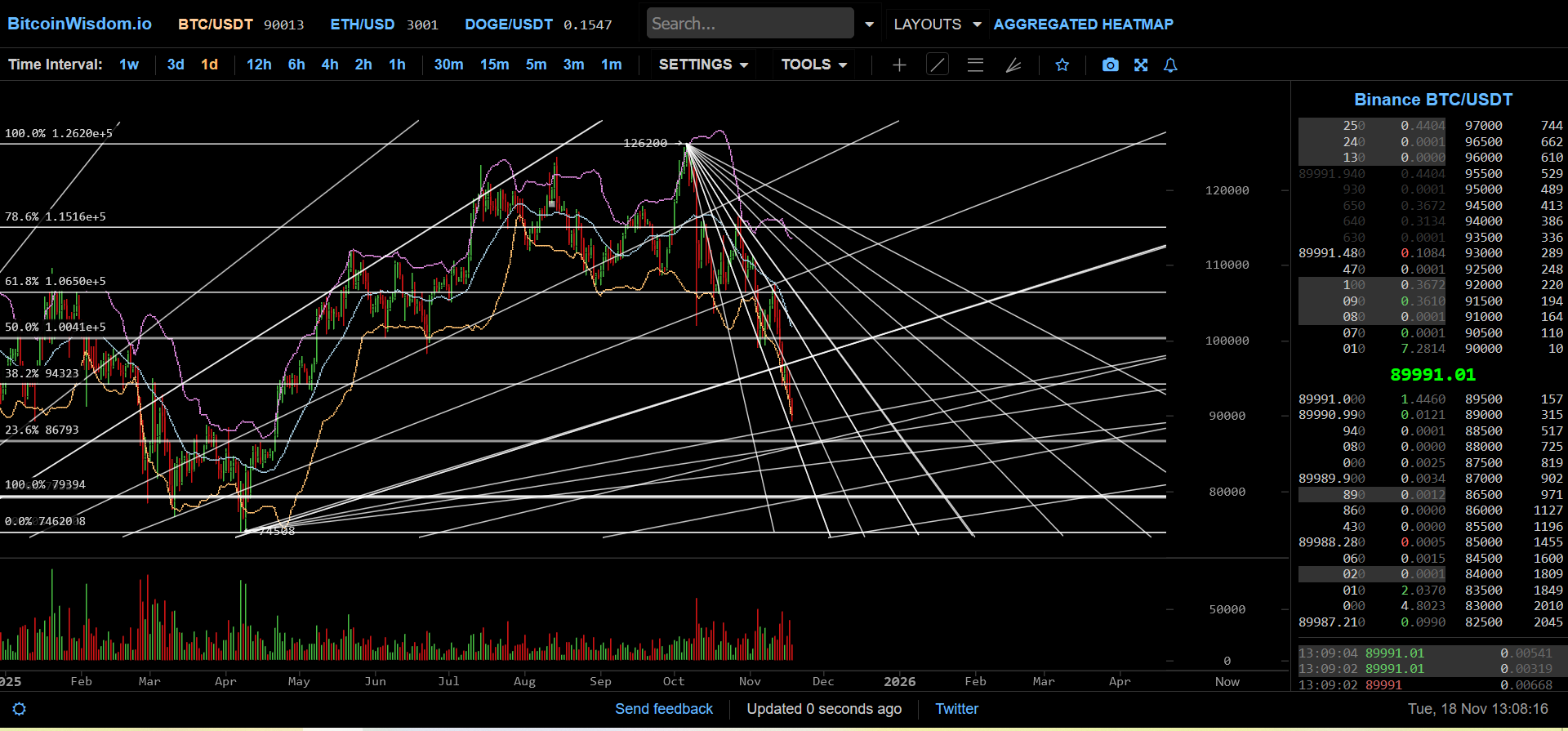Click the green 89991.01 last price
The image size is (1568, 731).
1432,375
